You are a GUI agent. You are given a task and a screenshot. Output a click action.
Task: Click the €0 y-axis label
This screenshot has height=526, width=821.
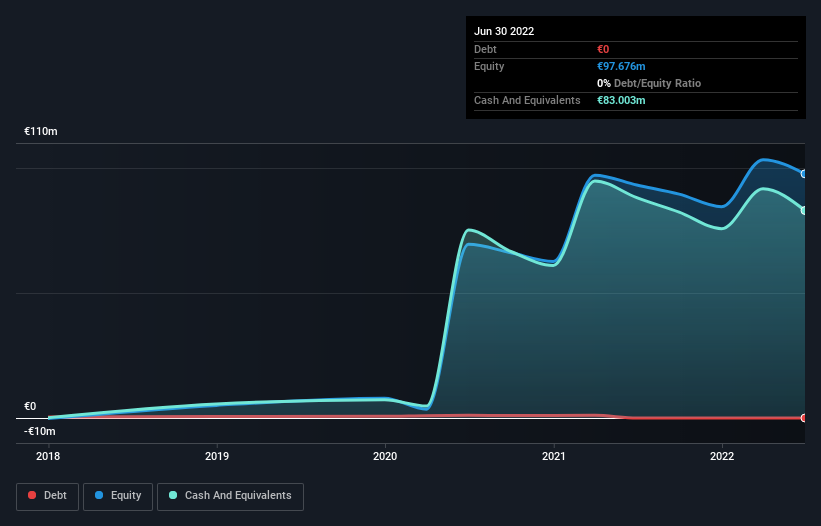tap(30, 406)
